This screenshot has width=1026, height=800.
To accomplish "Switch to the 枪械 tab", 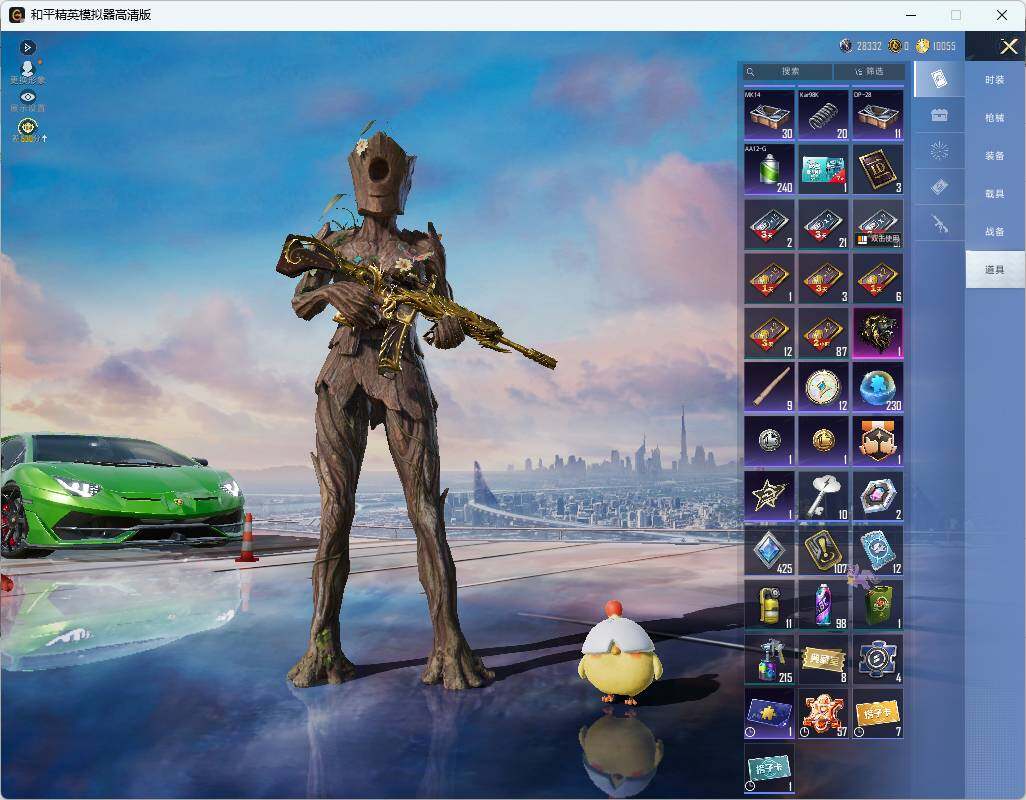I will click(x=995, y=118).
